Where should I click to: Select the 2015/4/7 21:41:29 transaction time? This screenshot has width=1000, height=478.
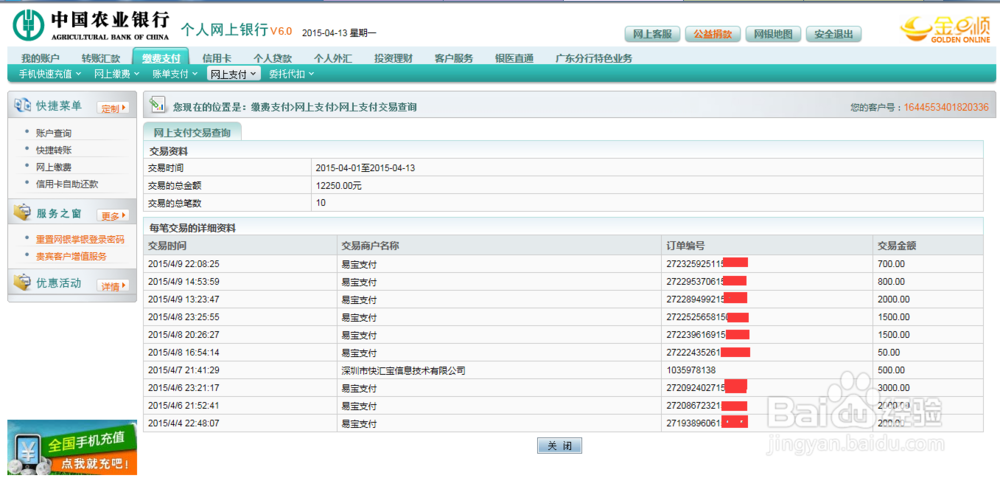click(x=184, y=370)
